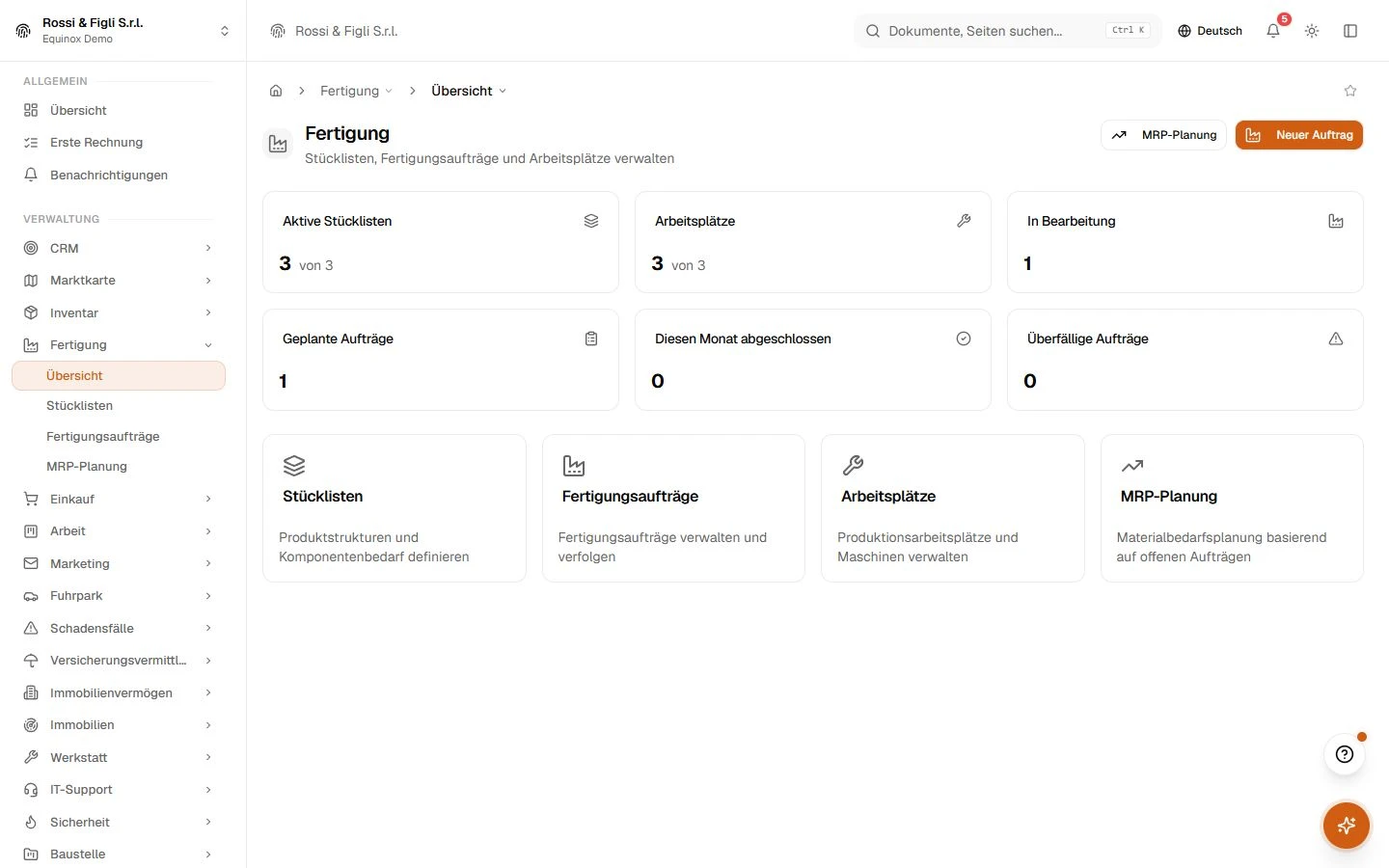Open the notifications bell icon

[1273, 31]
